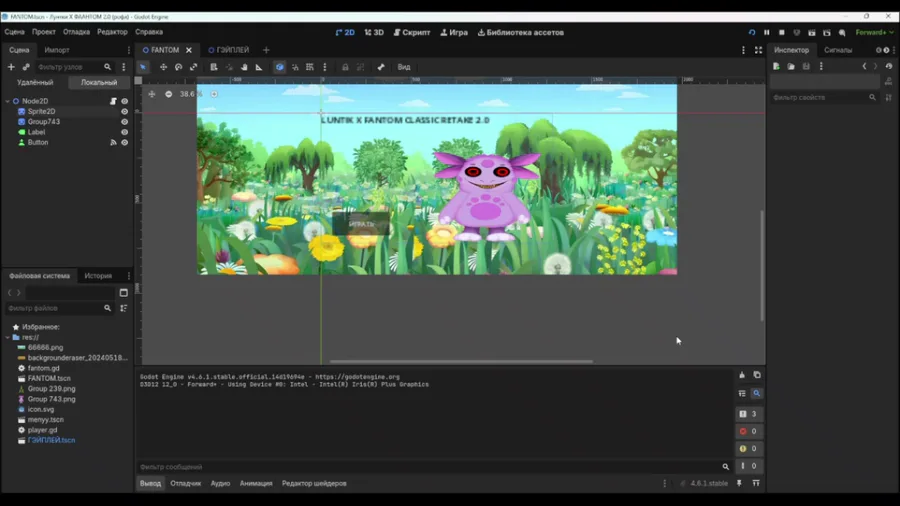Open the Библиотека ассетов workspace
Image resolution: width=900 pixels, height=506 pixels.
pos(521,33)
